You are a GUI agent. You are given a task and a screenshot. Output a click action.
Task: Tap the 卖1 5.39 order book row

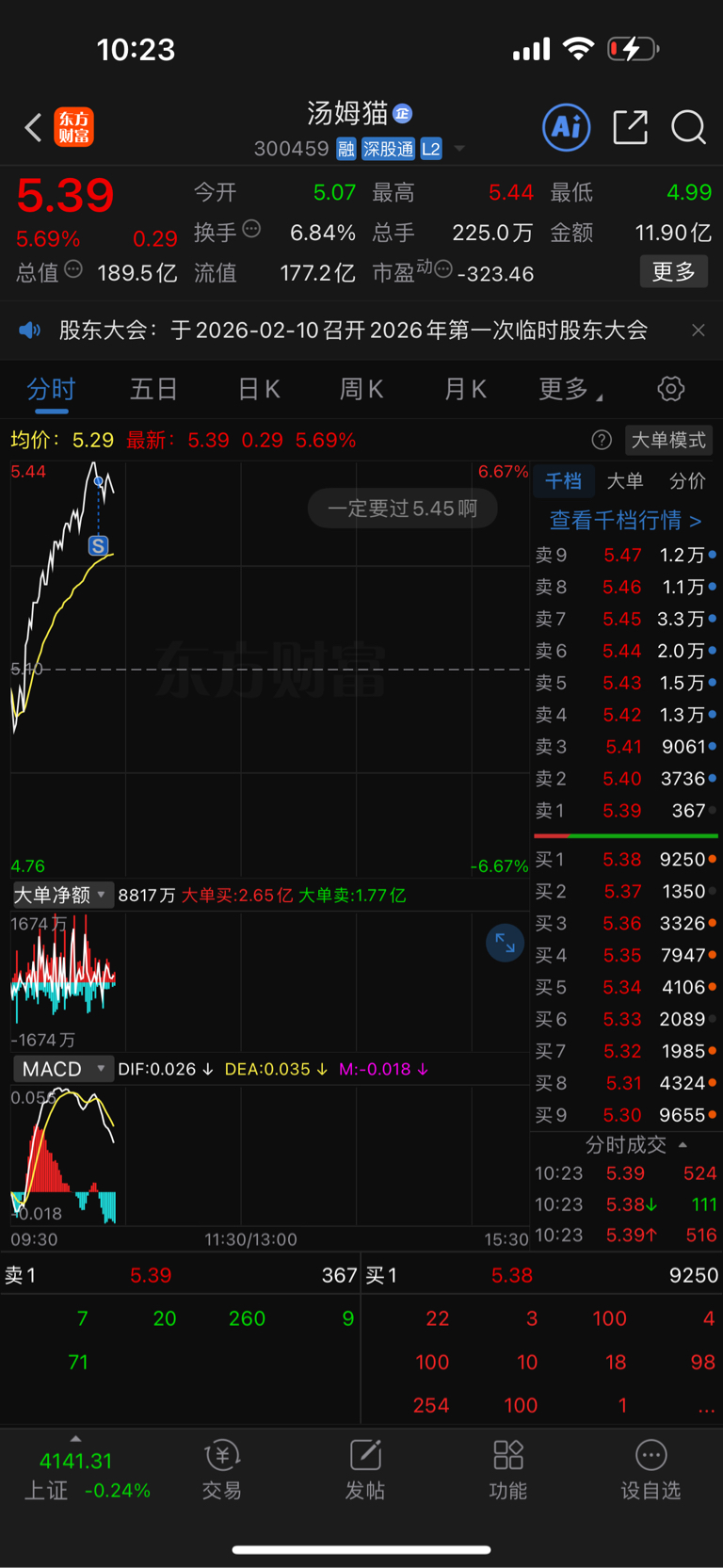626,811
